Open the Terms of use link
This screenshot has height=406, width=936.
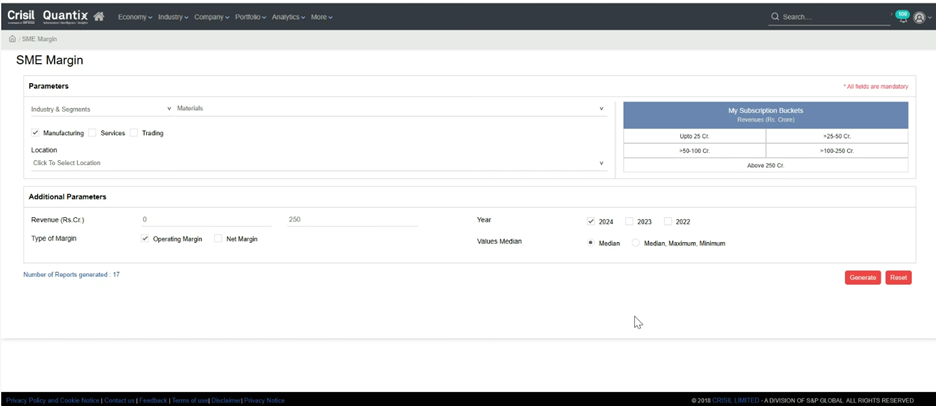point(190,400)
